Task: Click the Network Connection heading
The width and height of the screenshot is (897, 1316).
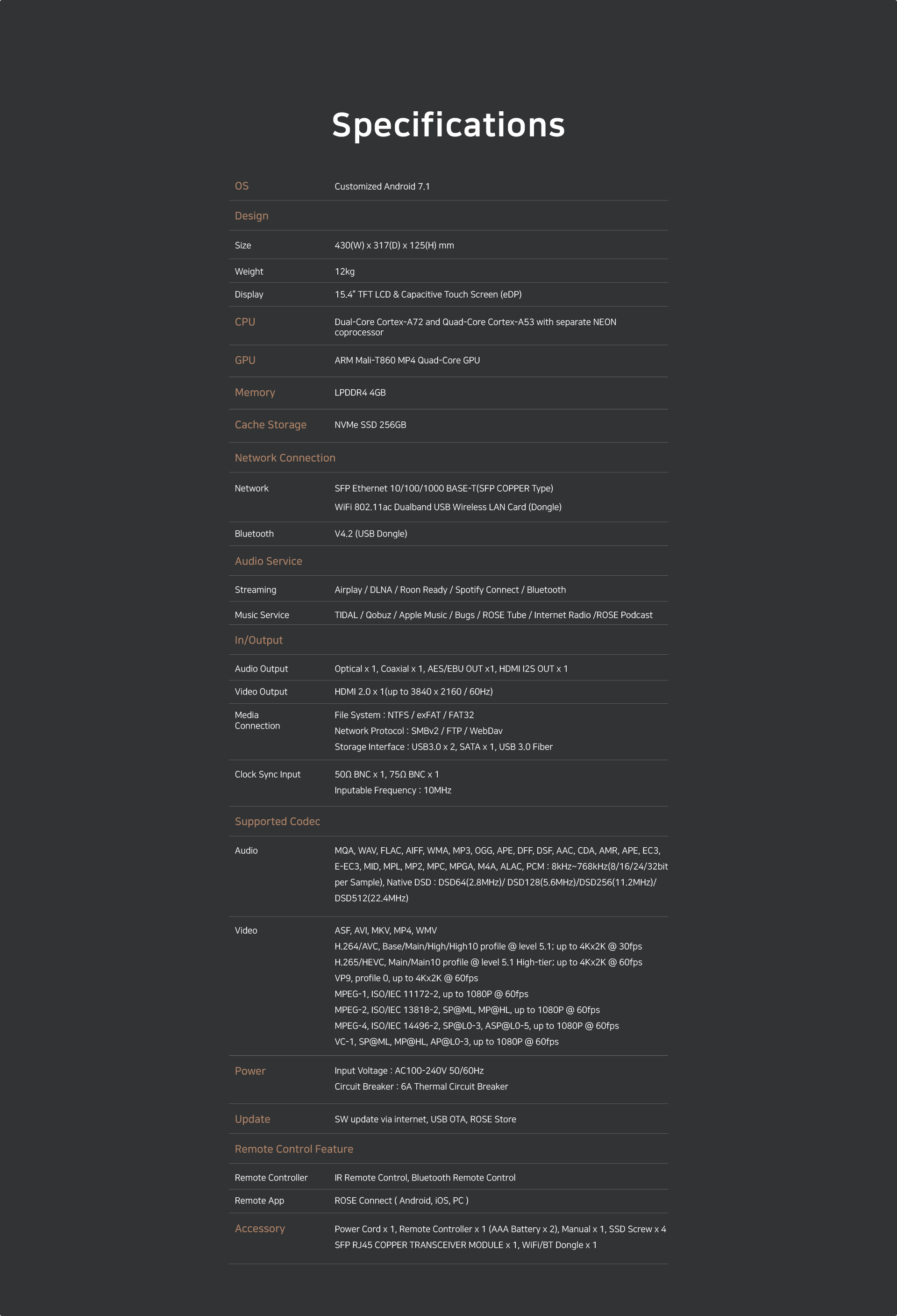Action: [x=285, y=458]
